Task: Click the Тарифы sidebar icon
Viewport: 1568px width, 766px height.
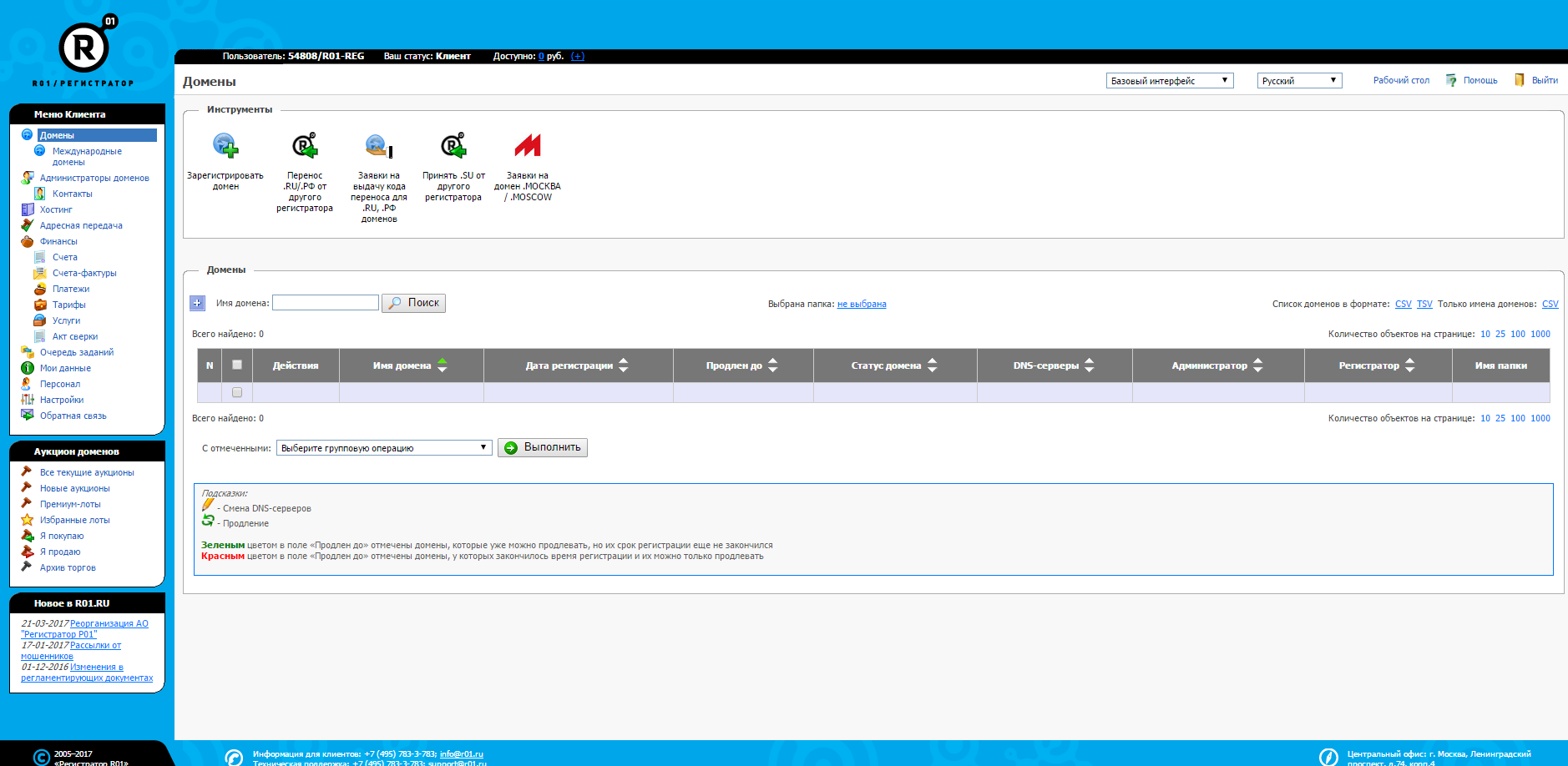Action: (x=40, y=305)
